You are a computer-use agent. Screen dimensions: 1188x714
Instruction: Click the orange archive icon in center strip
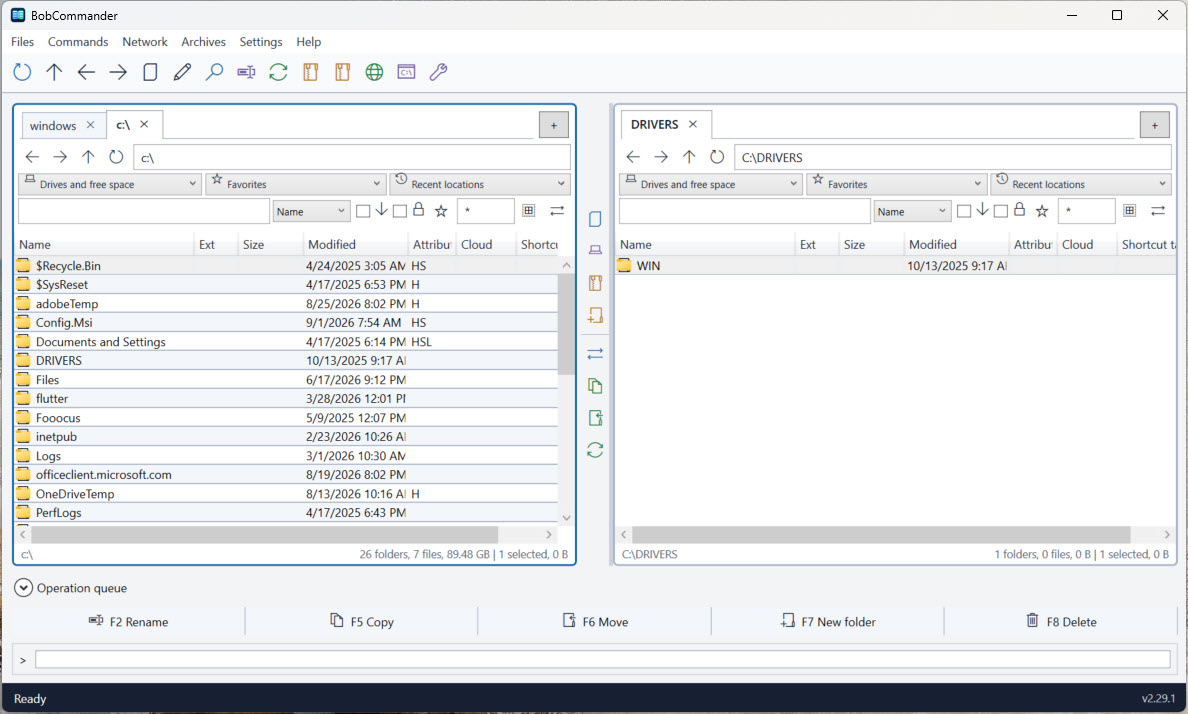(x=596, y=283)
